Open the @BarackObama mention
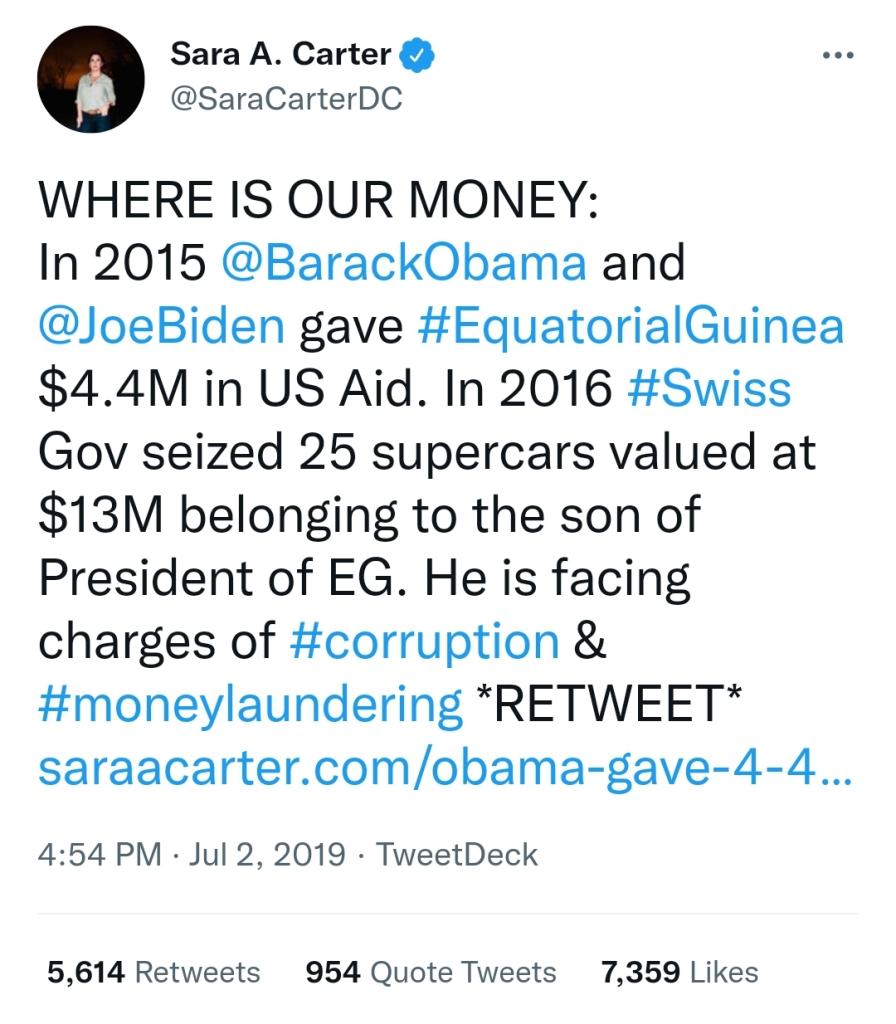The width and height of the screenshot is (896, 1024). 401,263
